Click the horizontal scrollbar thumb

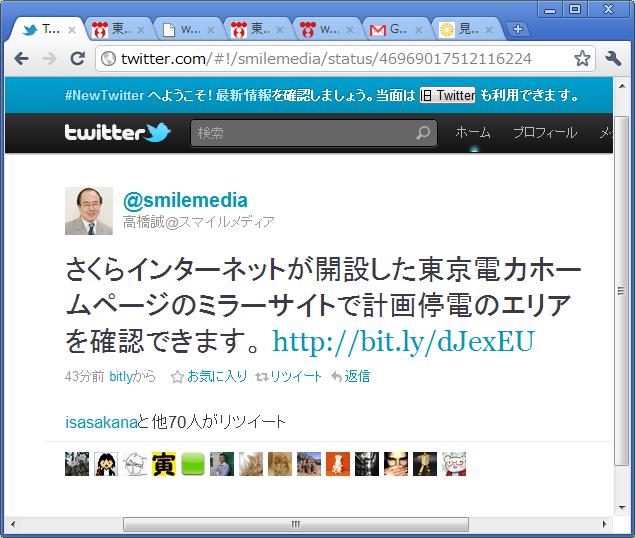click(296, 524)
